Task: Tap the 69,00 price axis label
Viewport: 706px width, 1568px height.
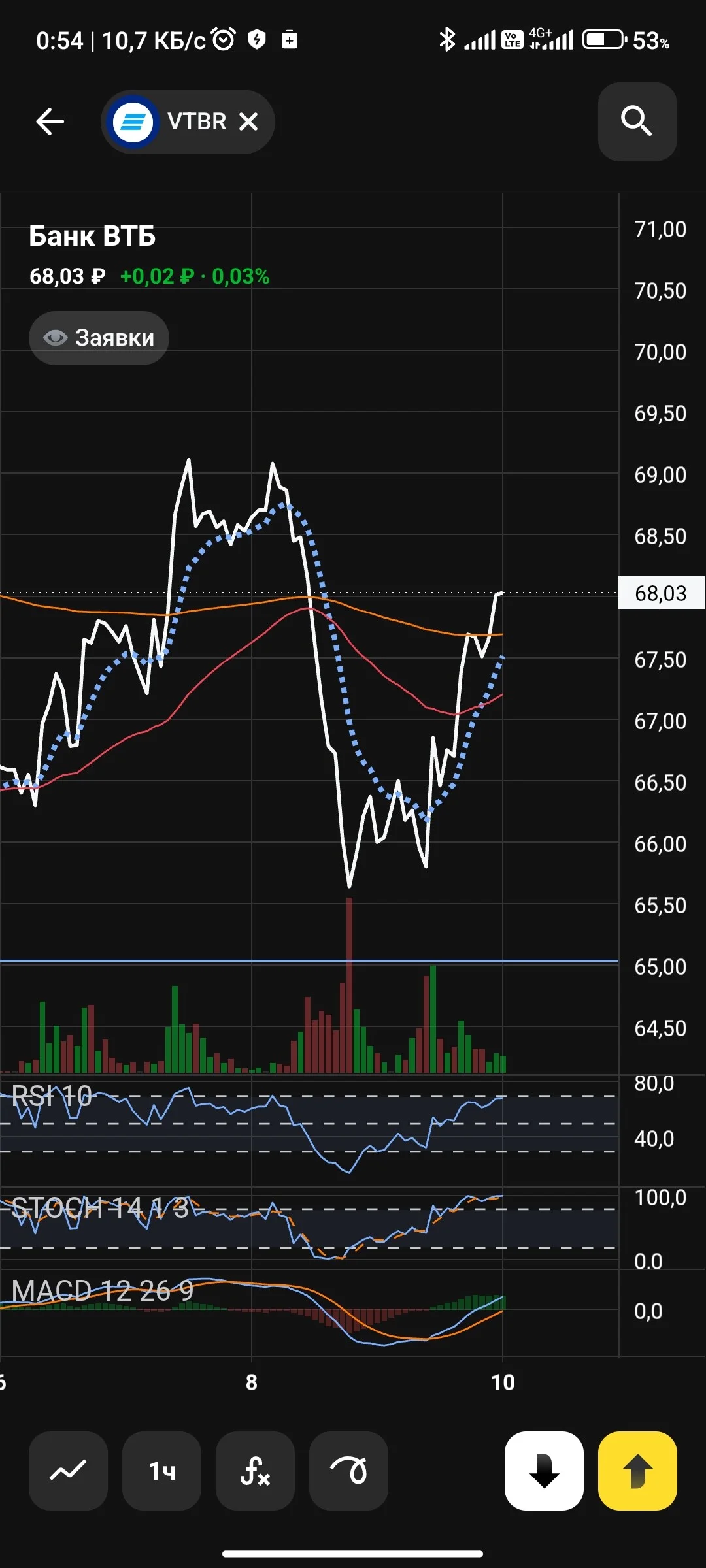Action: pos(660,475)
